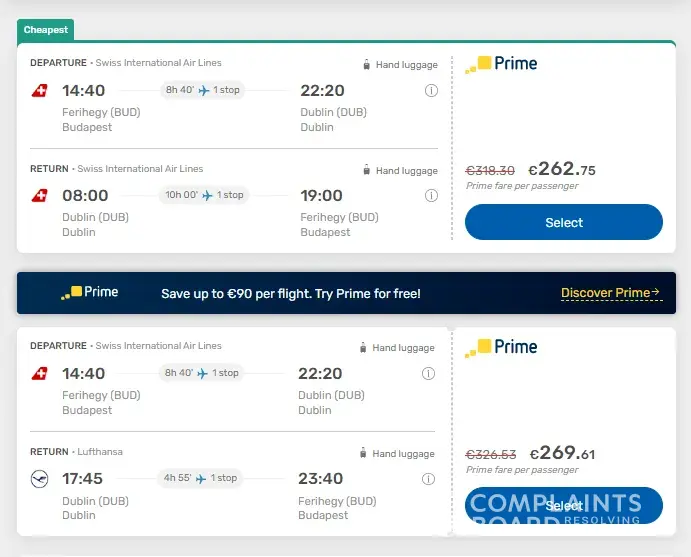The width and height of the screenshot is (691, 557).
Task: Click info icon on Lufthansa return flight
Action: tap(428, 479)
